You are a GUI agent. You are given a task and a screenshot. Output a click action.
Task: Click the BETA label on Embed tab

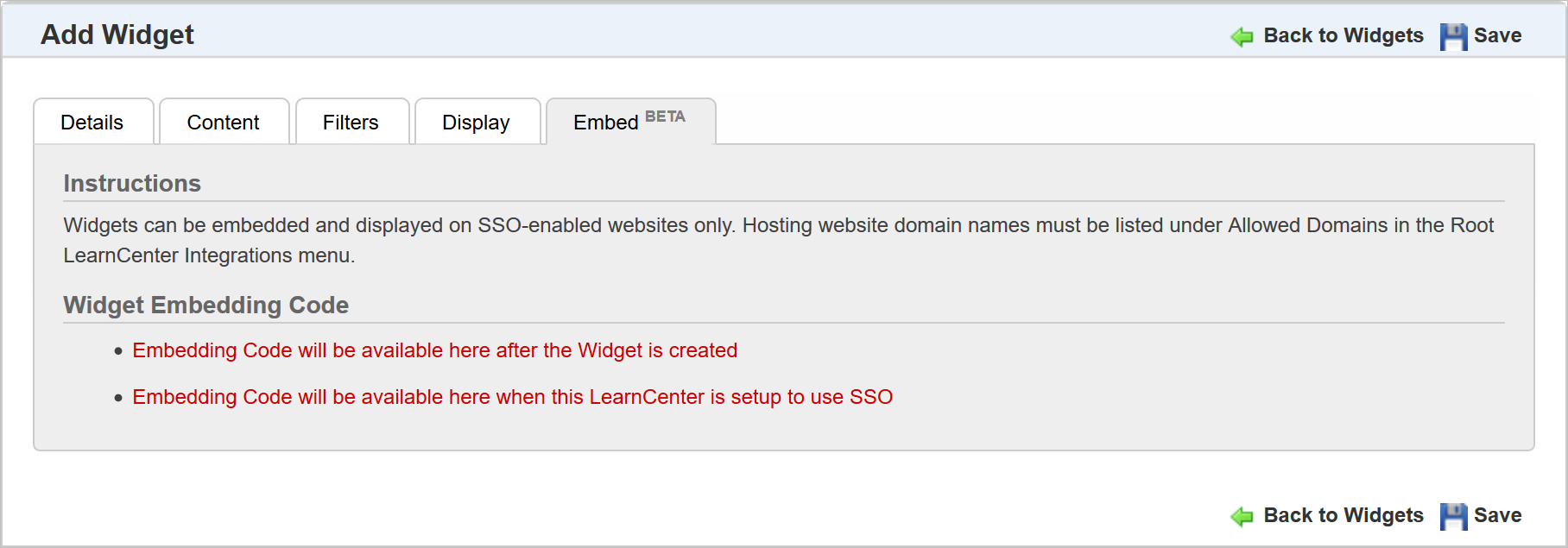(x=665, y=117)
